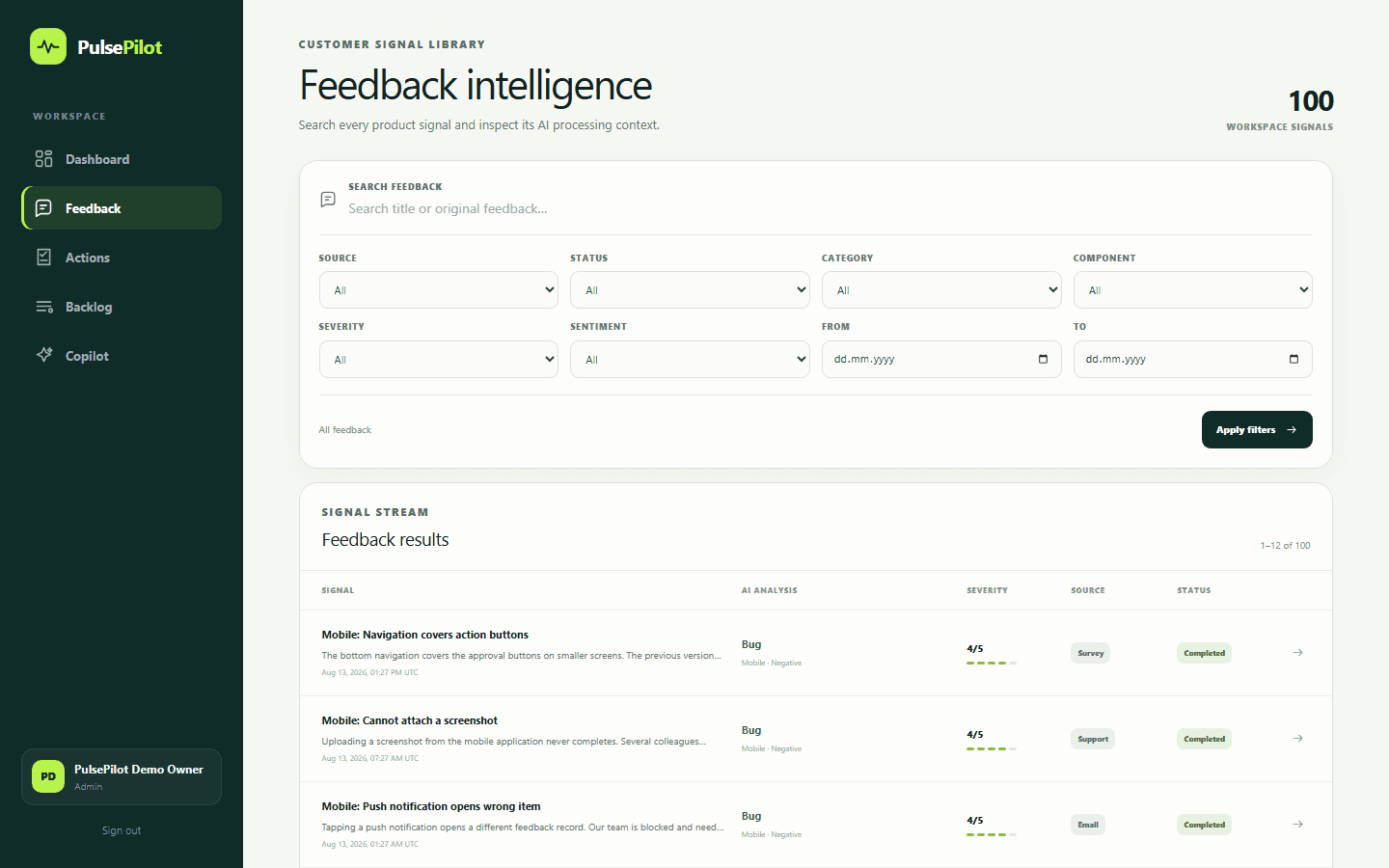Expand the Source filter dropdown

[x=439, y=290]
